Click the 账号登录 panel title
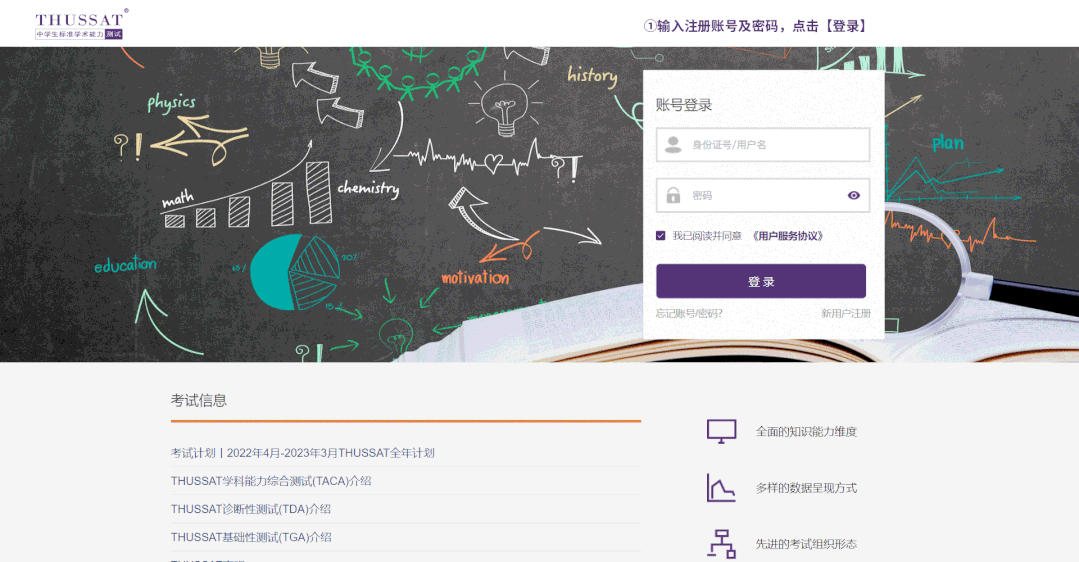 [684, 105]
